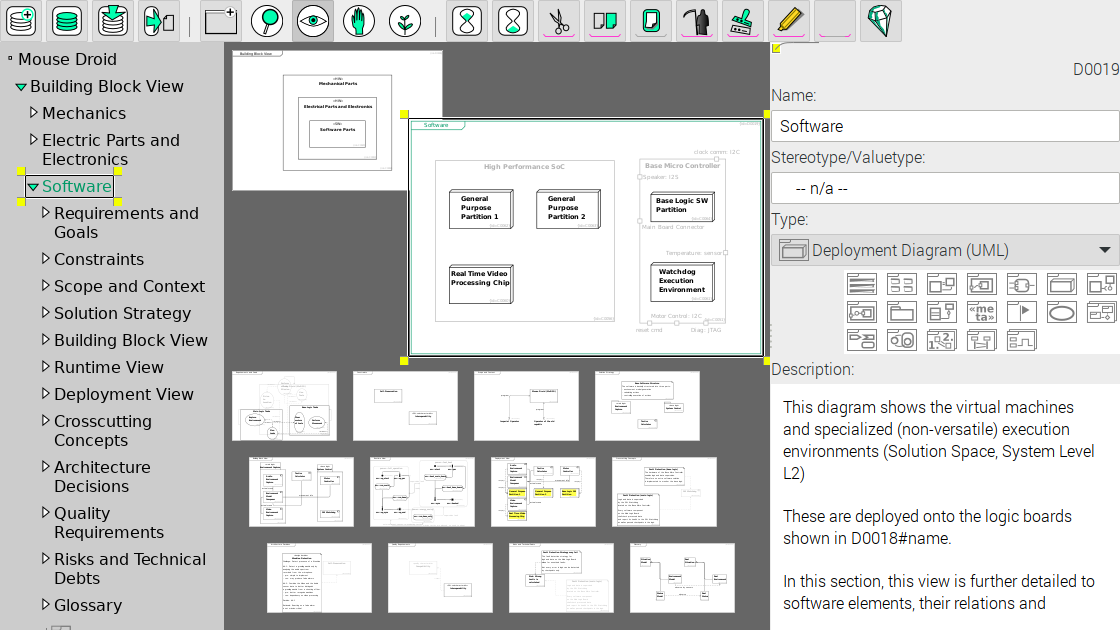The image size is (1120, 630).
Task: Click the undo hourglass icon
Action: coord(465,20)
